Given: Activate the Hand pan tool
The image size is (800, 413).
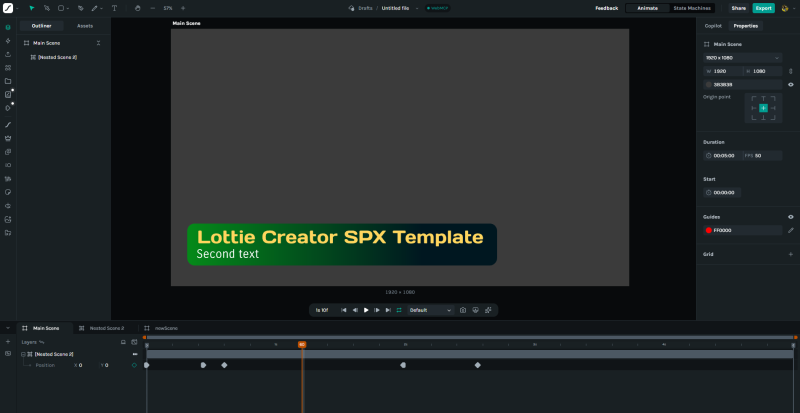Looking at the screenshot, I should [x=137, y=8].
